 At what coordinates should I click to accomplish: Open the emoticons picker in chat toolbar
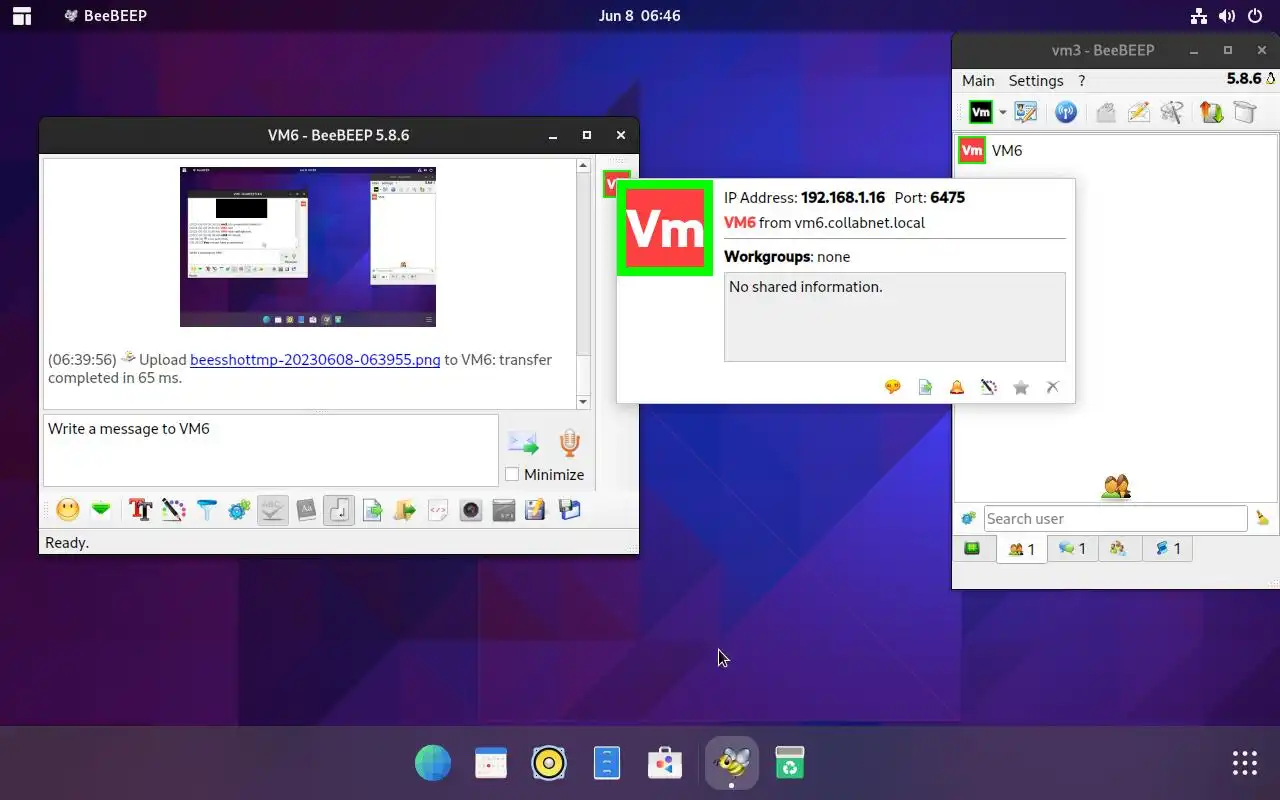pyautogui.click(x=68, y=510)
